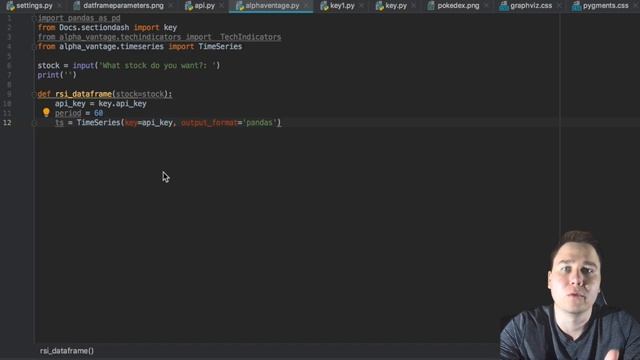Click the 'import pandas as pd' line
Screen dimensions: 640x360
coord(79,18)
